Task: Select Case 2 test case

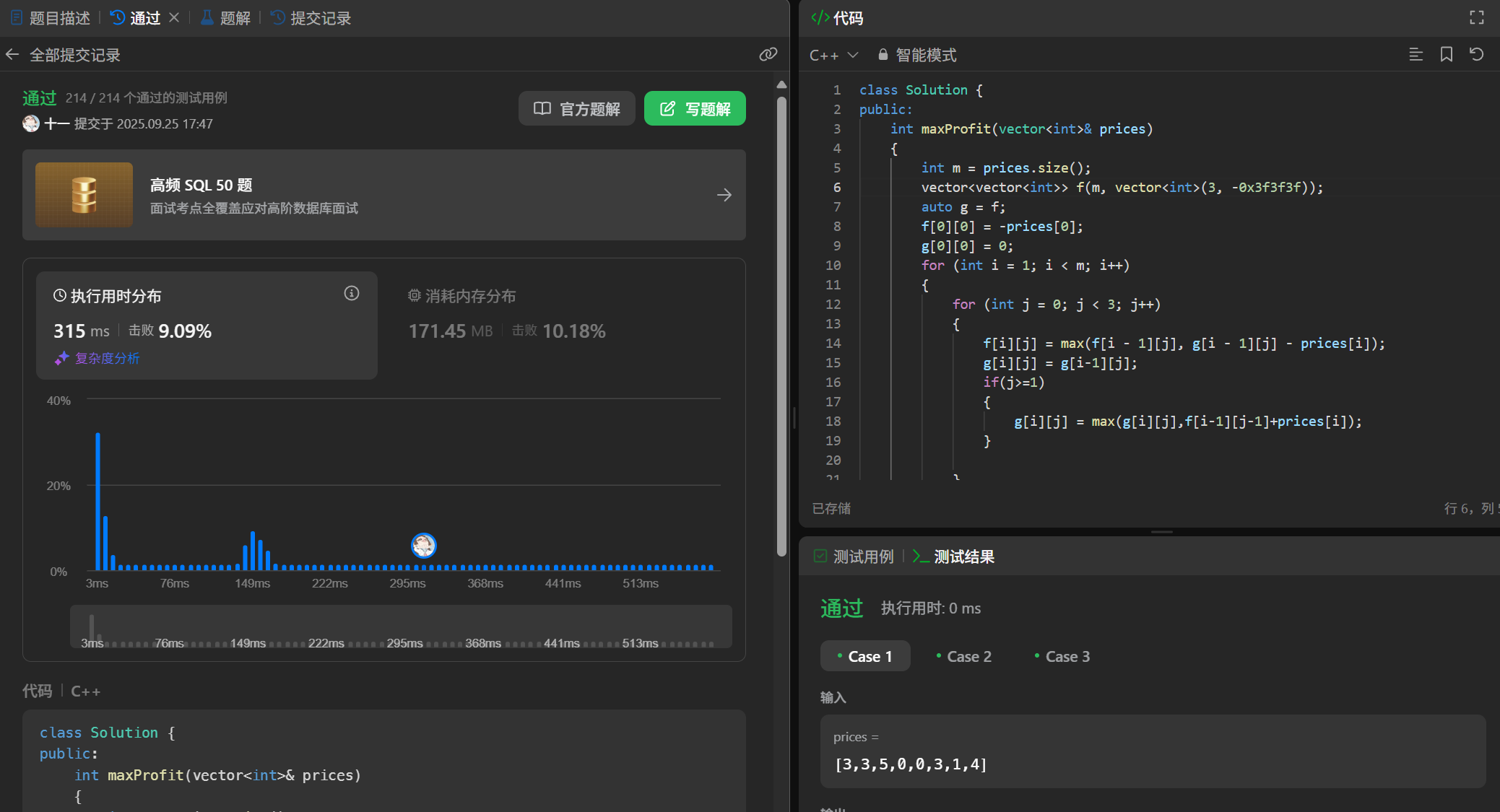Action: [963, 656]
